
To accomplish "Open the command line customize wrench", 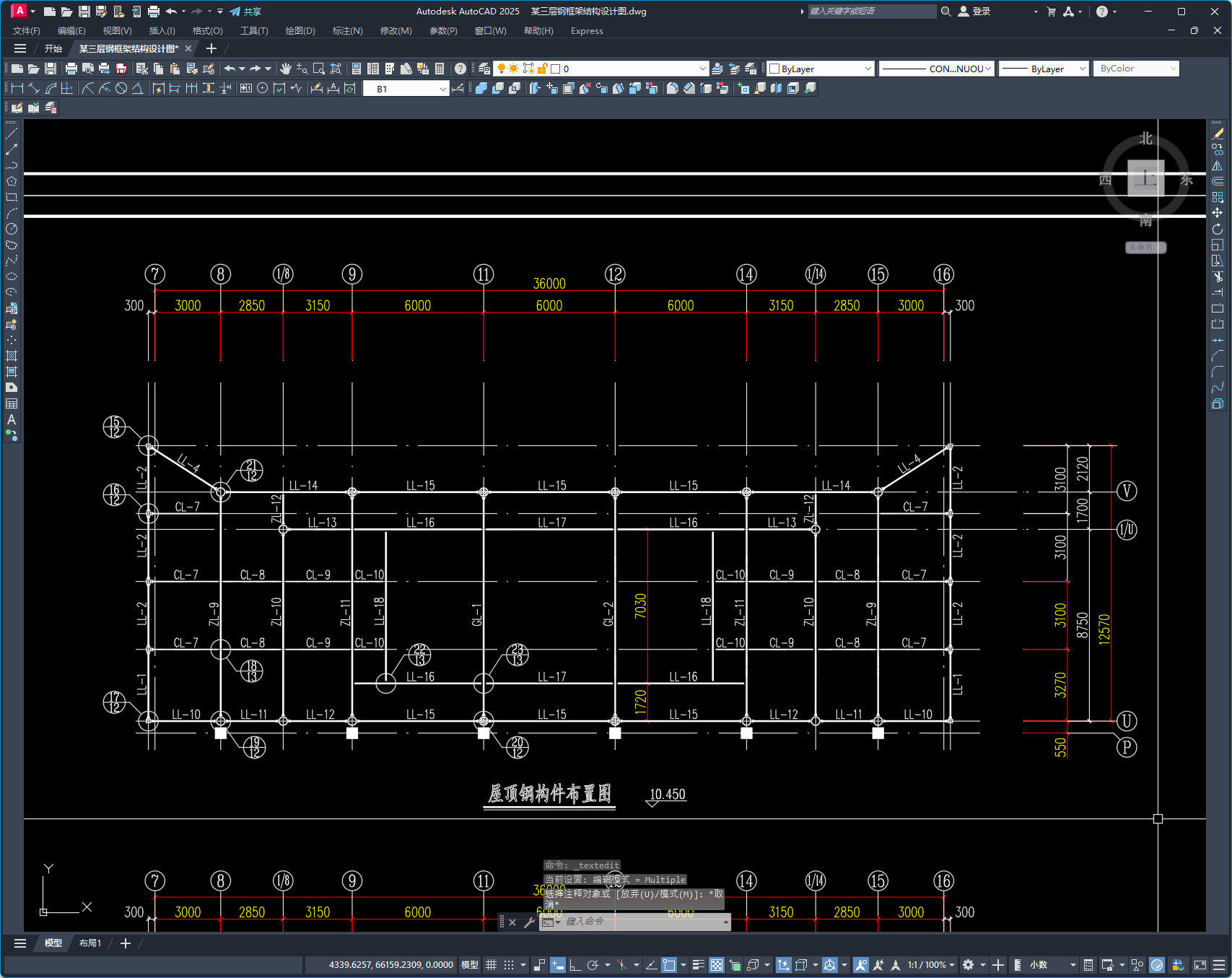I will point(529,922).
